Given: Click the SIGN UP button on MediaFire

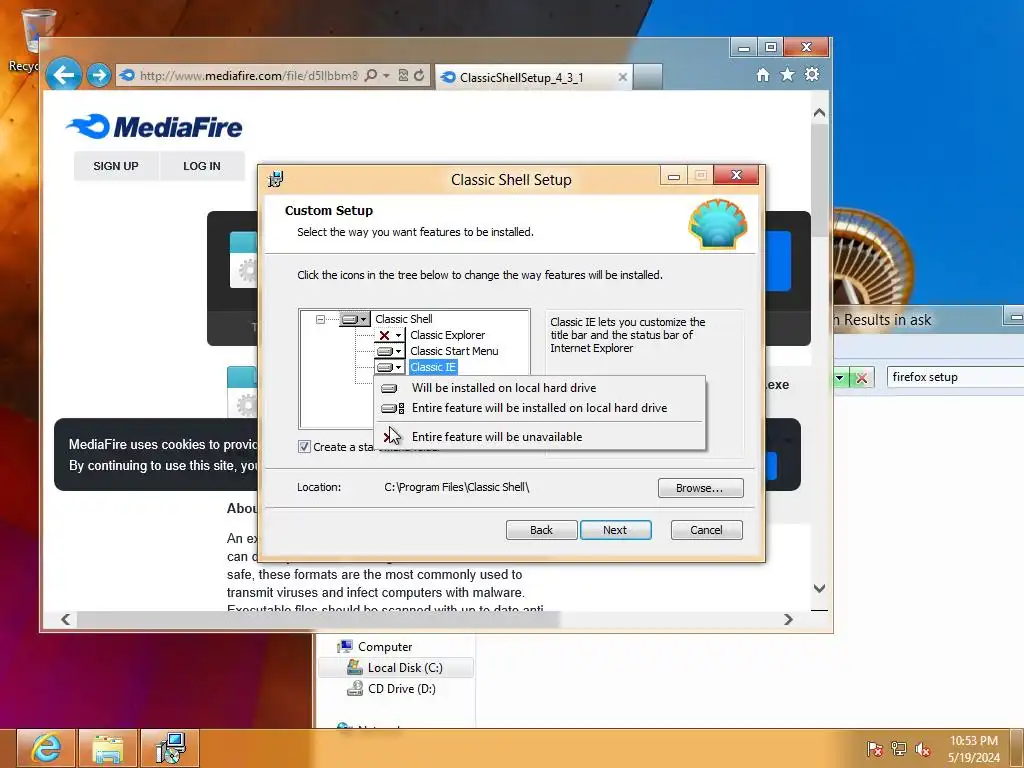Looking at the screenshot, I should pyautogui.click(x=116, y=166).
